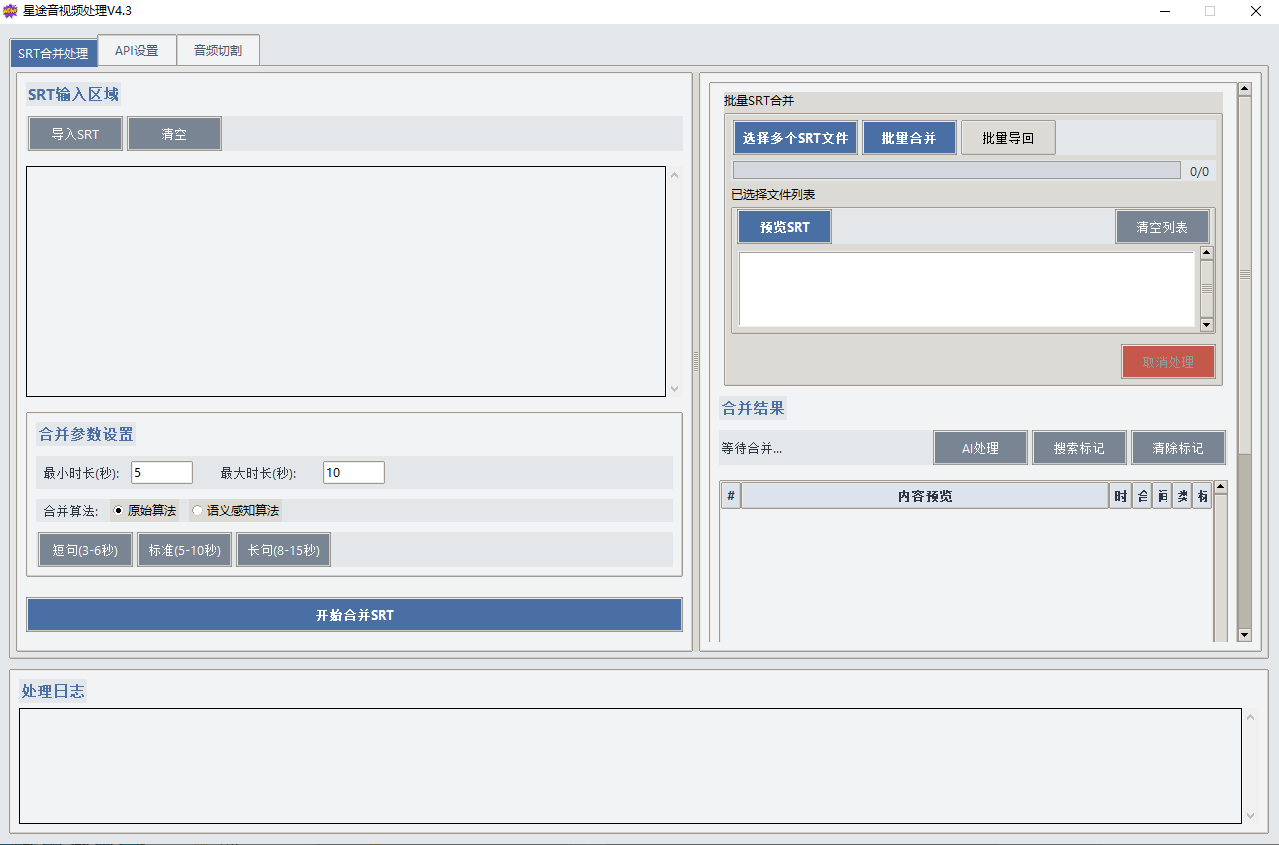Select the 原始算法 radio button

[x=119, y=511]
